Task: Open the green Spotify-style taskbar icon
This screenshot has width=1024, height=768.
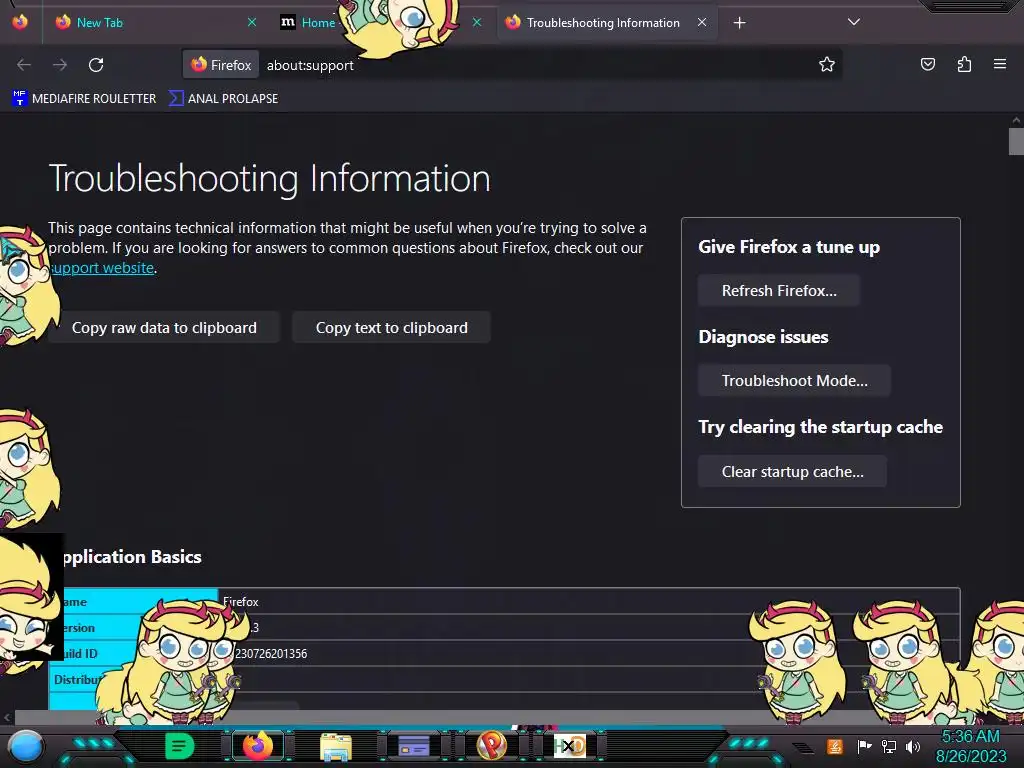Action: pos(180,746)
